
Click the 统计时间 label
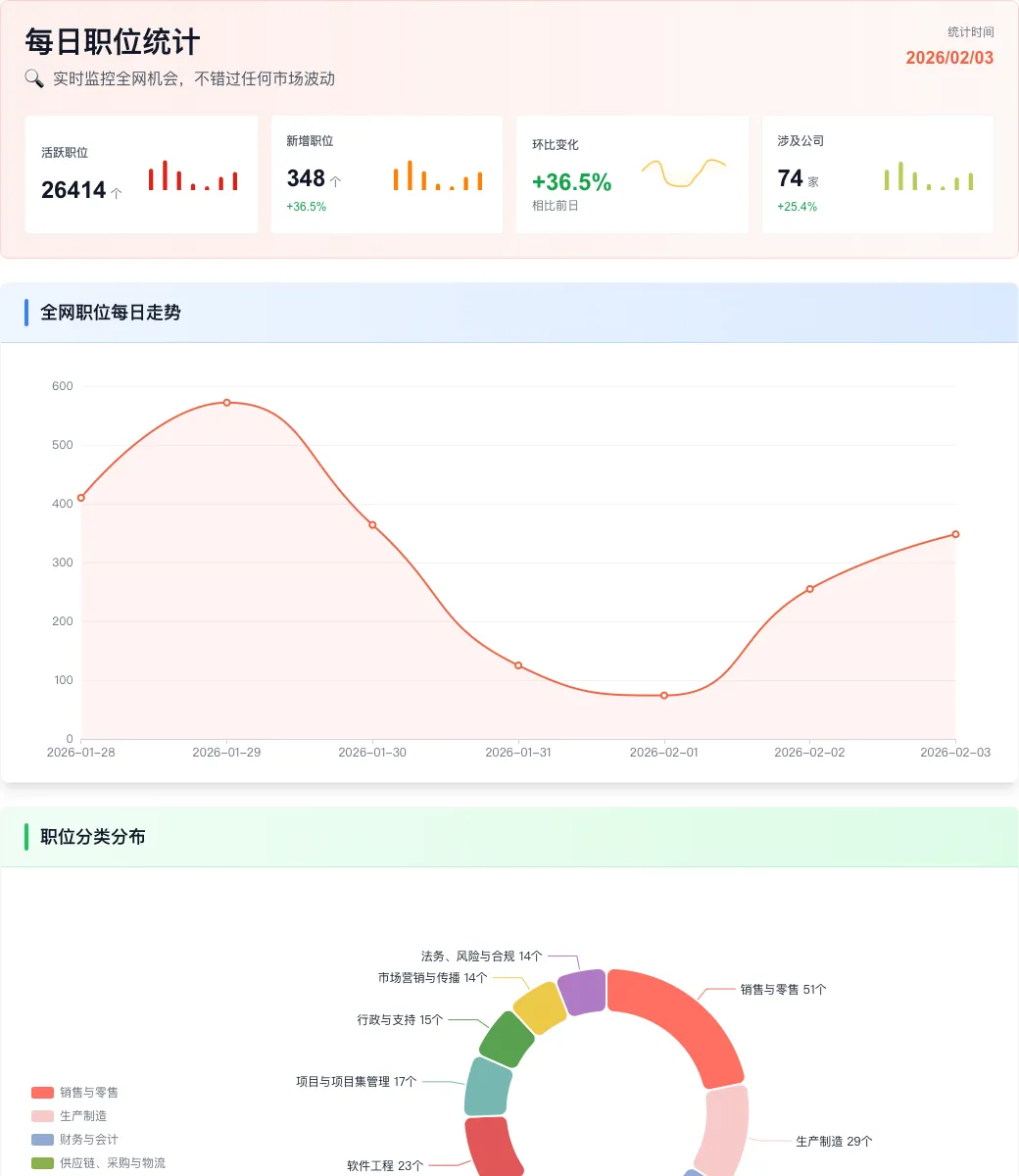tap(971, 32)
